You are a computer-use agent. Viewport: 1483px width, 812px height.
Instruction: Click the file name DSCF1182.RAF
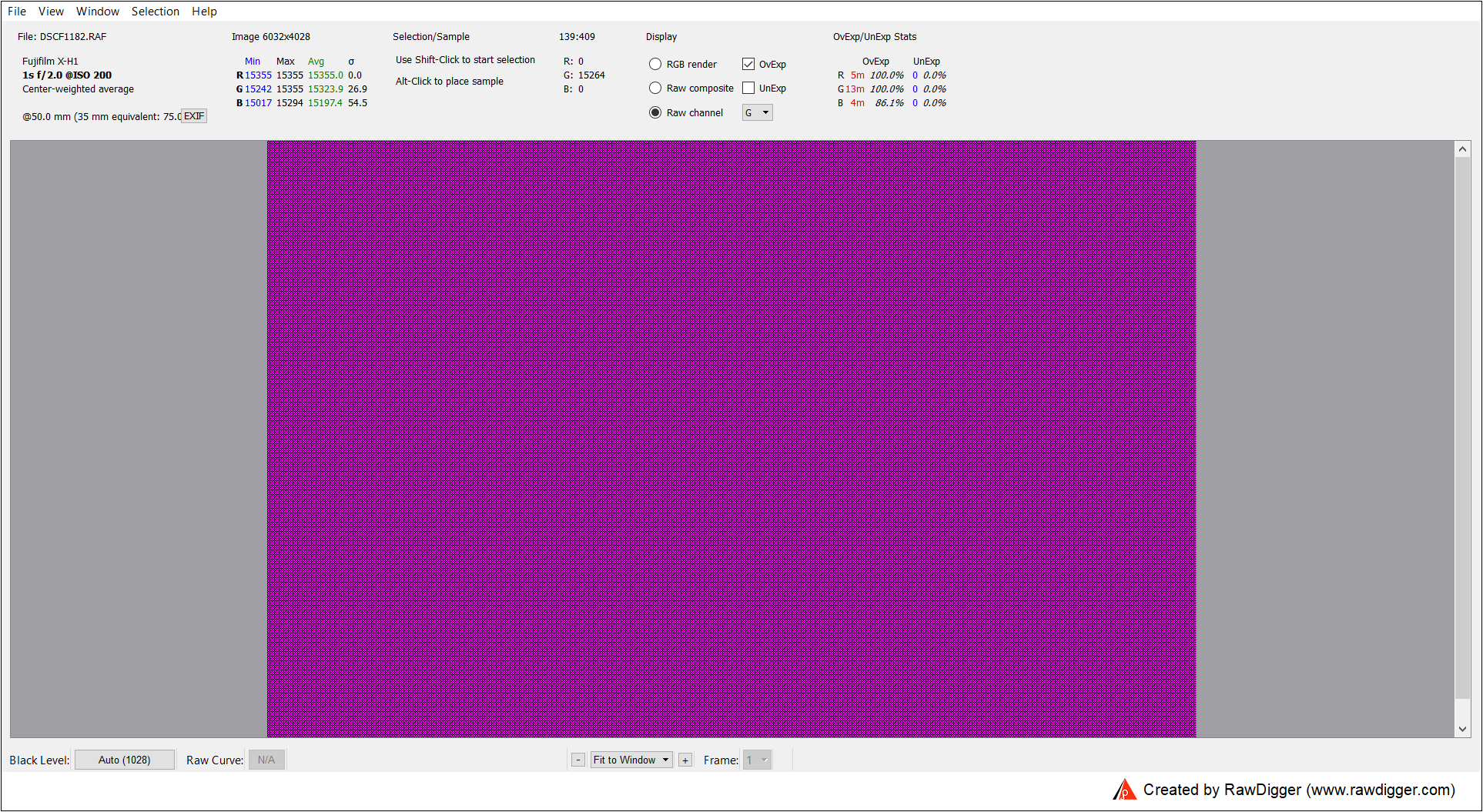[x=73, y=37]
